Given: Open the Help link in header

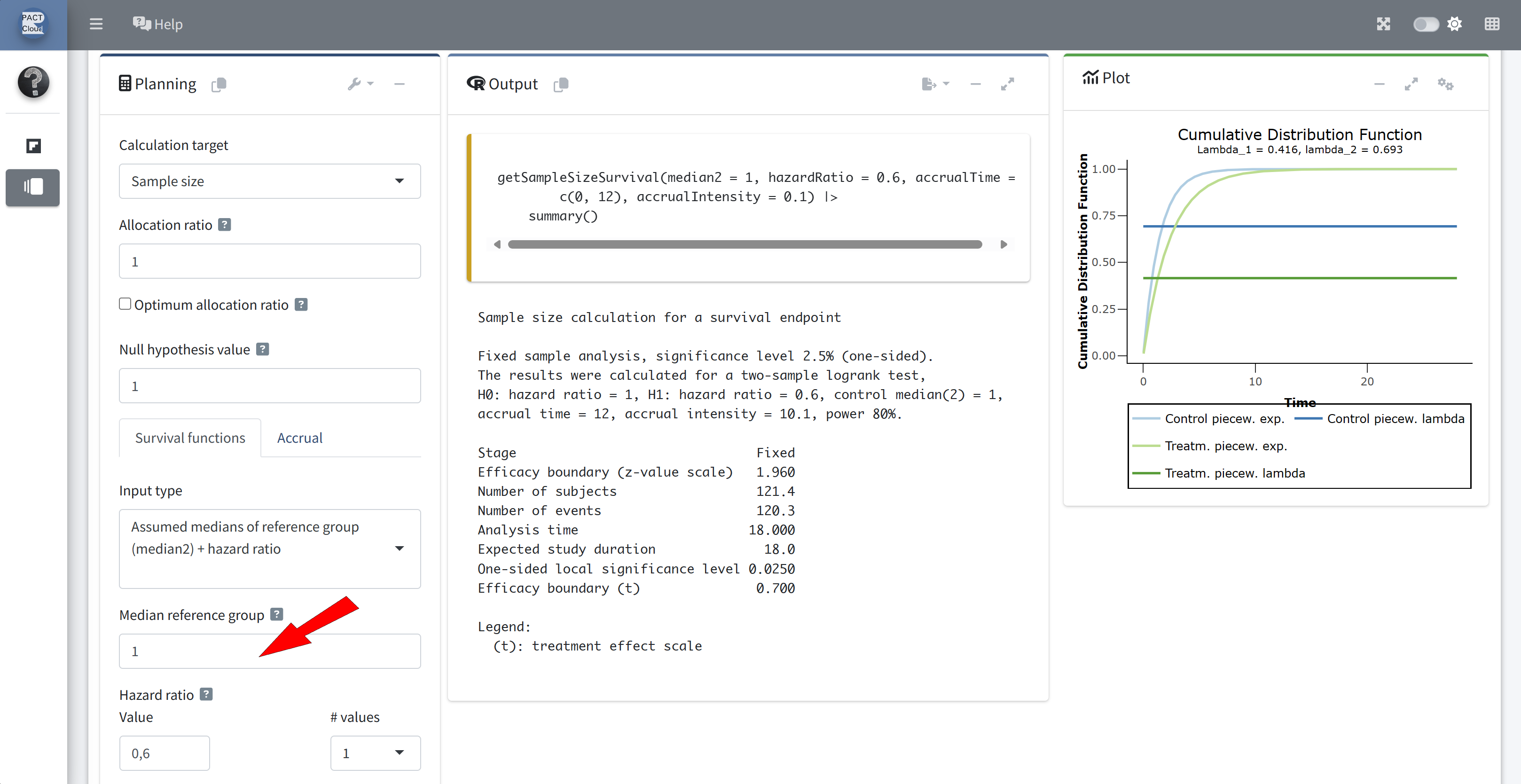Looking at the screenshot, I should [x=157, y=24].
